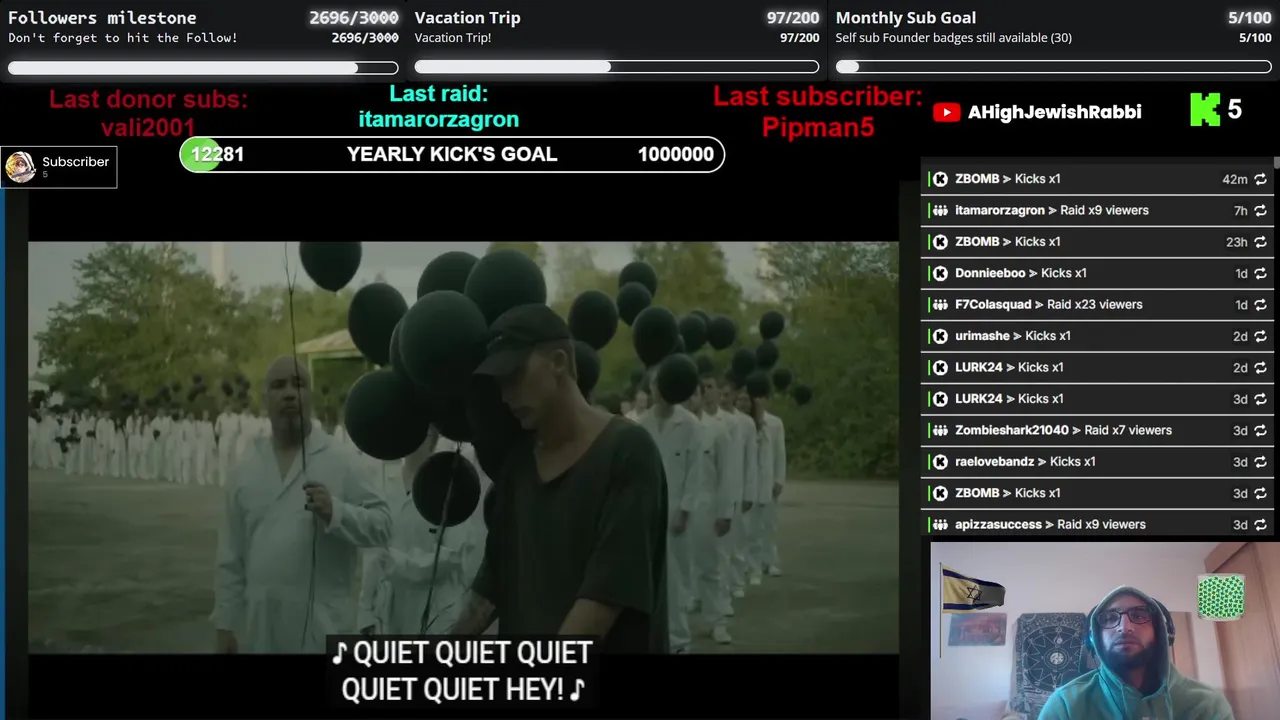Click the kick icon beside ZBOMB 42m entry
1280x720 pixels.
940,179
